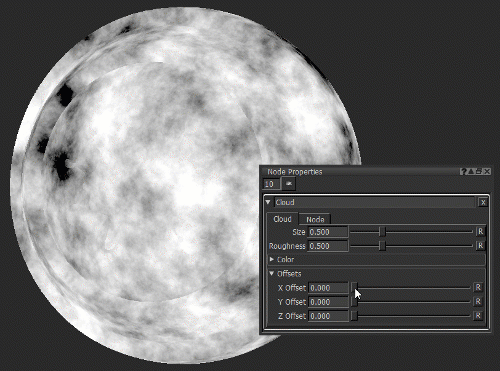Click the small icon button beside the 10 field
The width and height of the screenshot is (500, 371).
(x=289, y=184)
